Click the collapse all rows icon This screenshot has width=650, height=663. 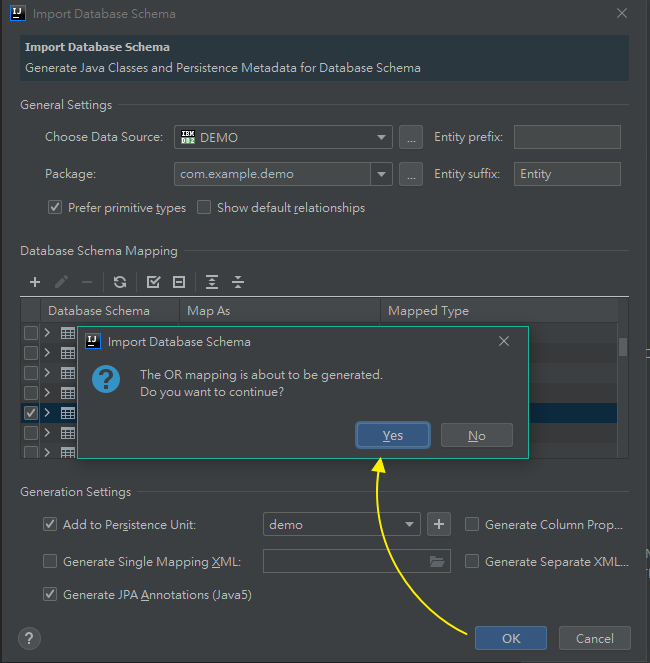pos(238,282)
